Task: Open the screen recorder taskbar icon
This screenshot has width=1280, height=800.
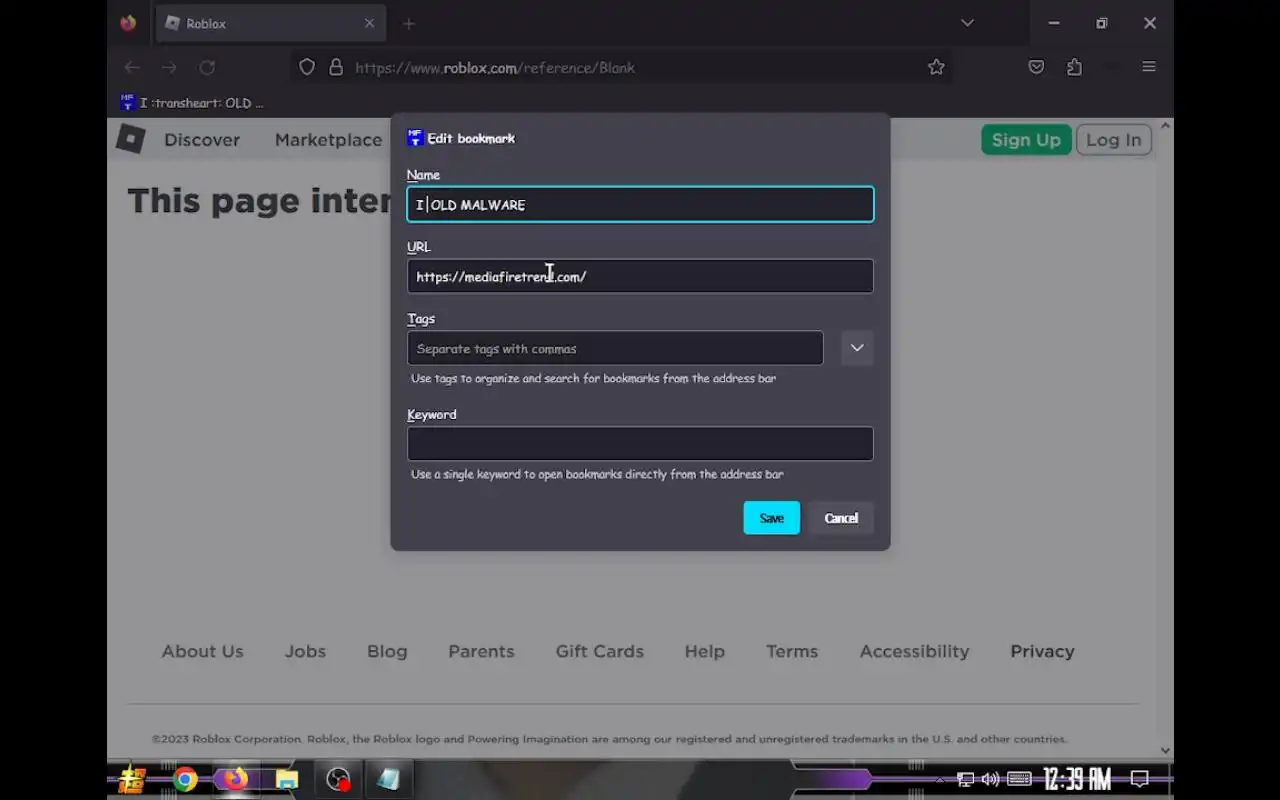Action: (x=339, y=780)
